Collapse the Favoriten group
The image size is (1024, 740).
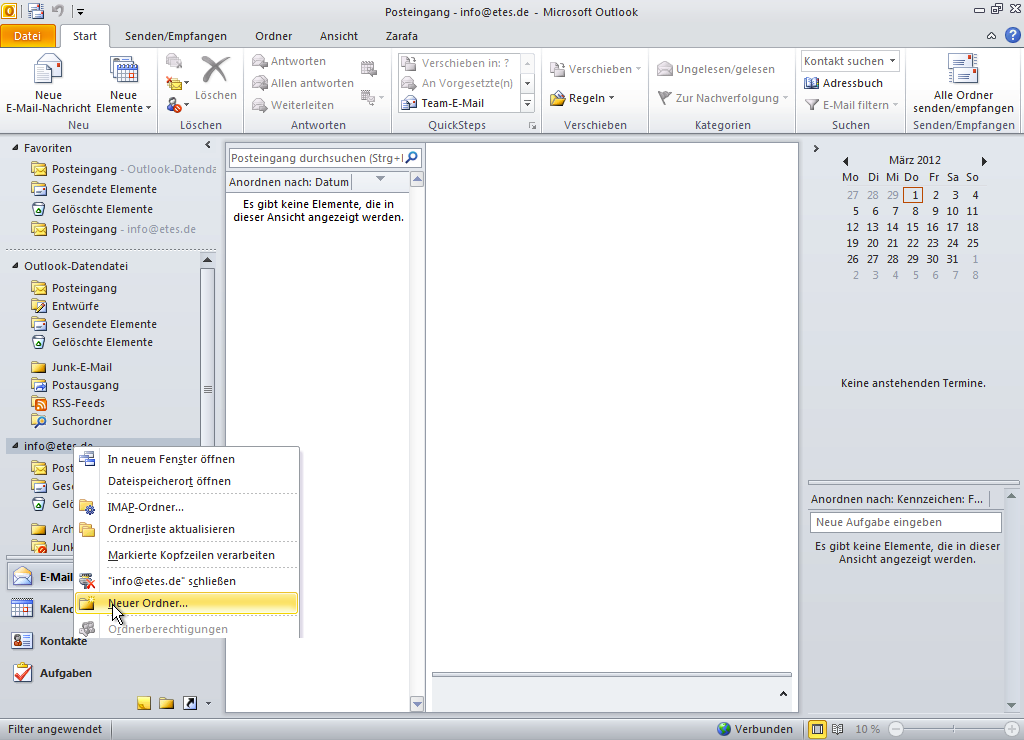click(15, 148)
